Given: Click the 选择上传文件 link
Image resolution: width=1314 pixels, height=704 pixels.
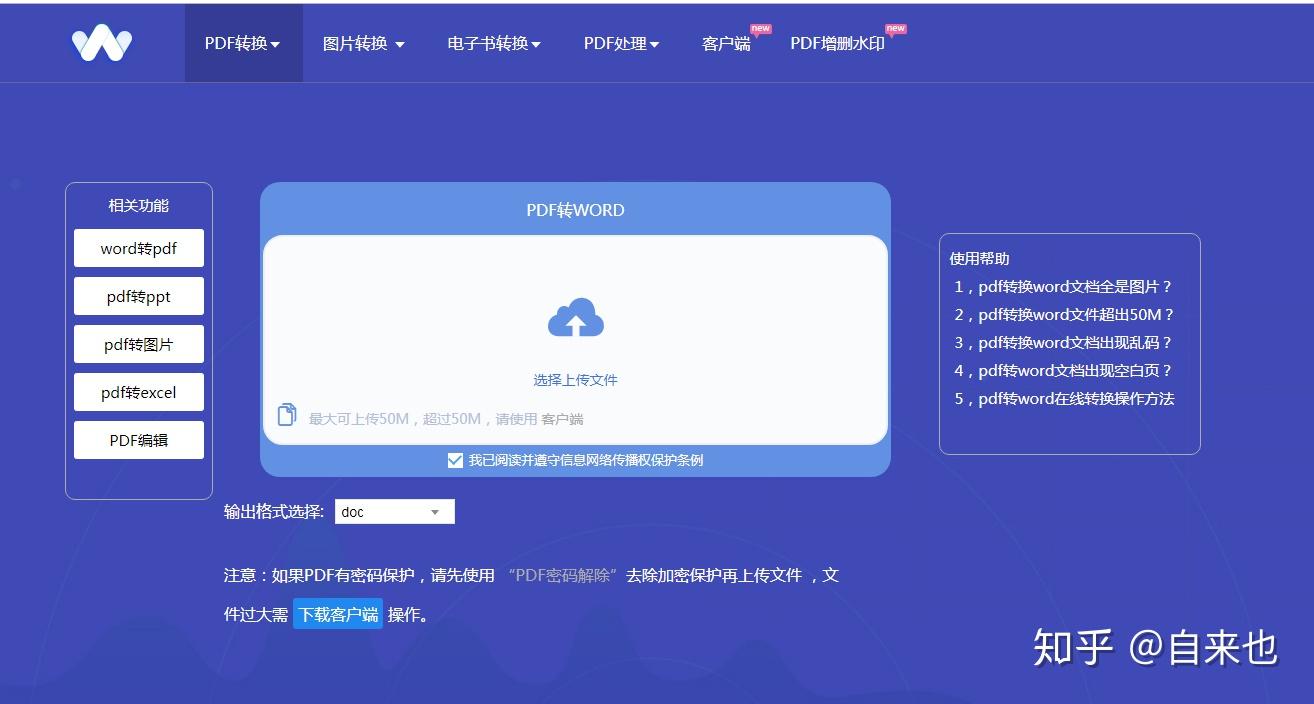Looking at the screenshot, I should click(576, 380).
